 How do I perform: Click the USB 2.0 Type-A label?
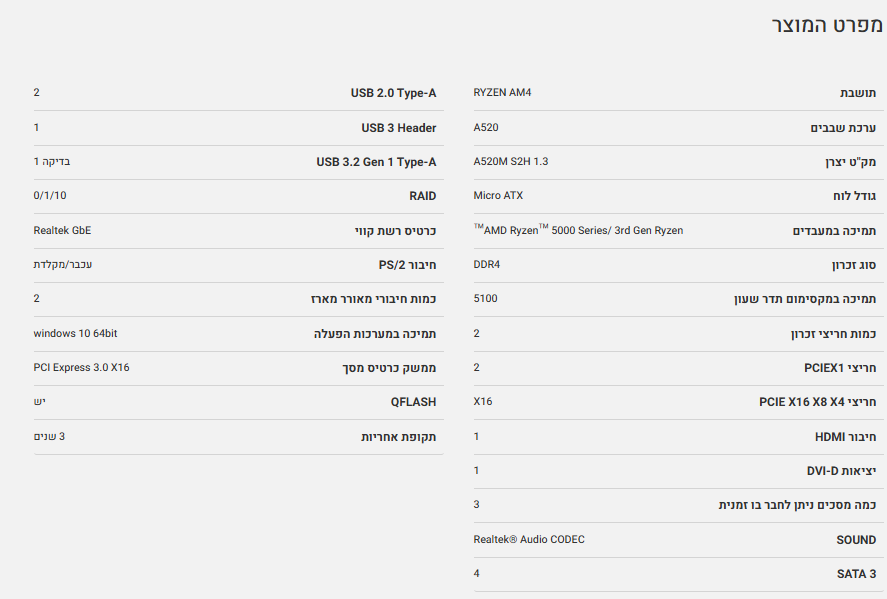click(393, 93)
